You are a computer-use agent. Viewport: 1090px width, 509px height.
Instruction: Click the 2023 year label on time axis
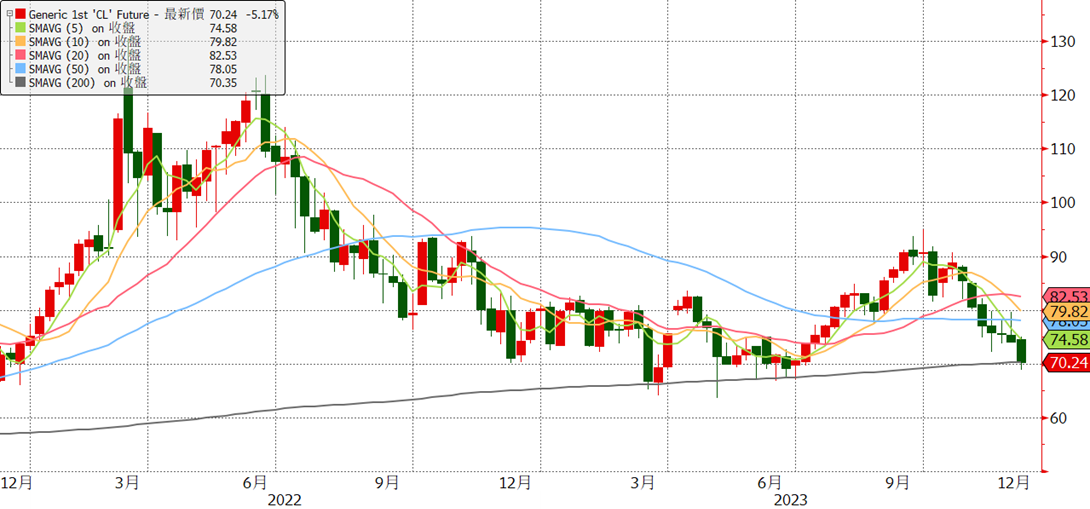coord(791,499)
